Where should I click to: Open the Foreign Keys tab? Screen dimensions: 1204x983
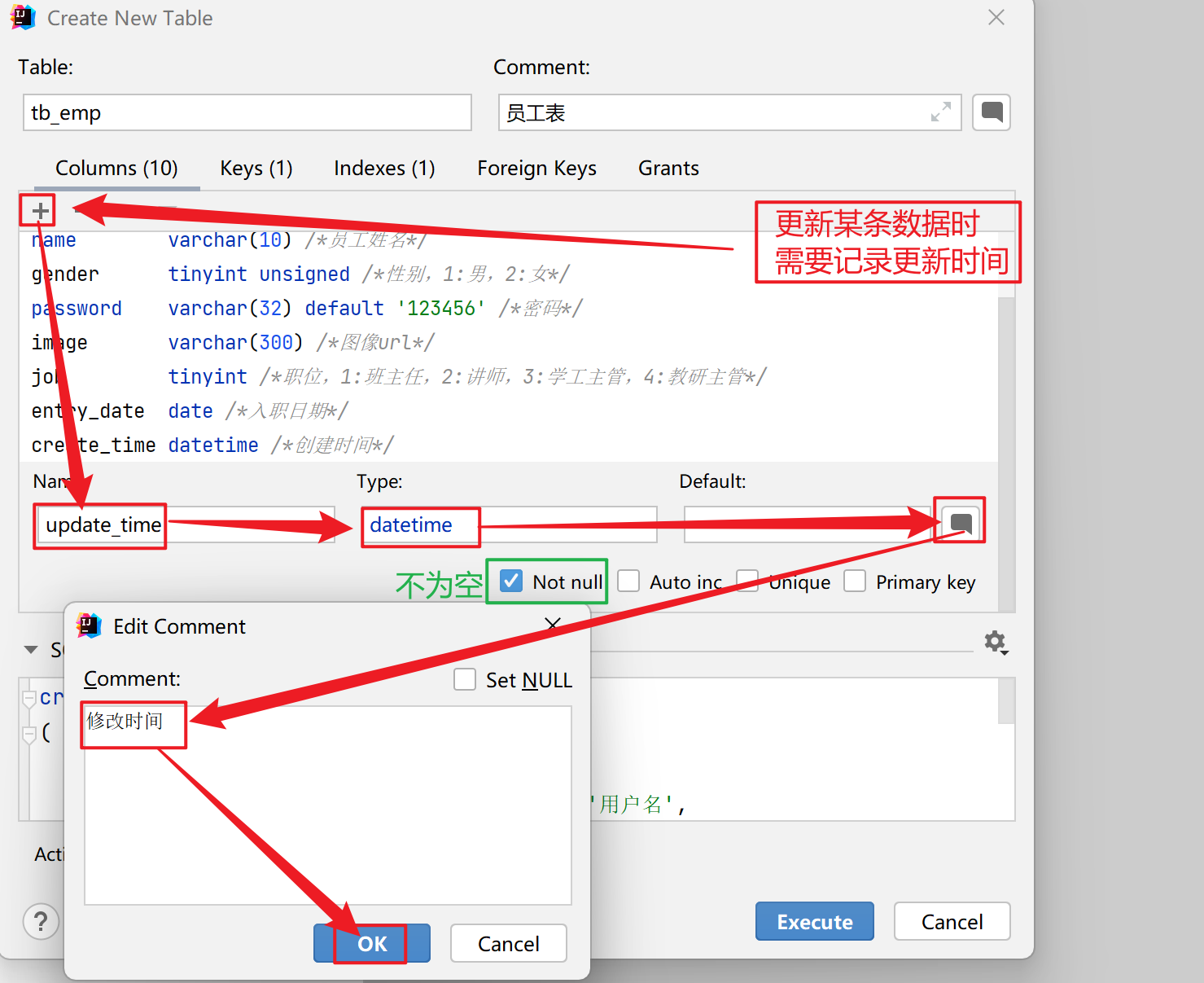[536, 168]
